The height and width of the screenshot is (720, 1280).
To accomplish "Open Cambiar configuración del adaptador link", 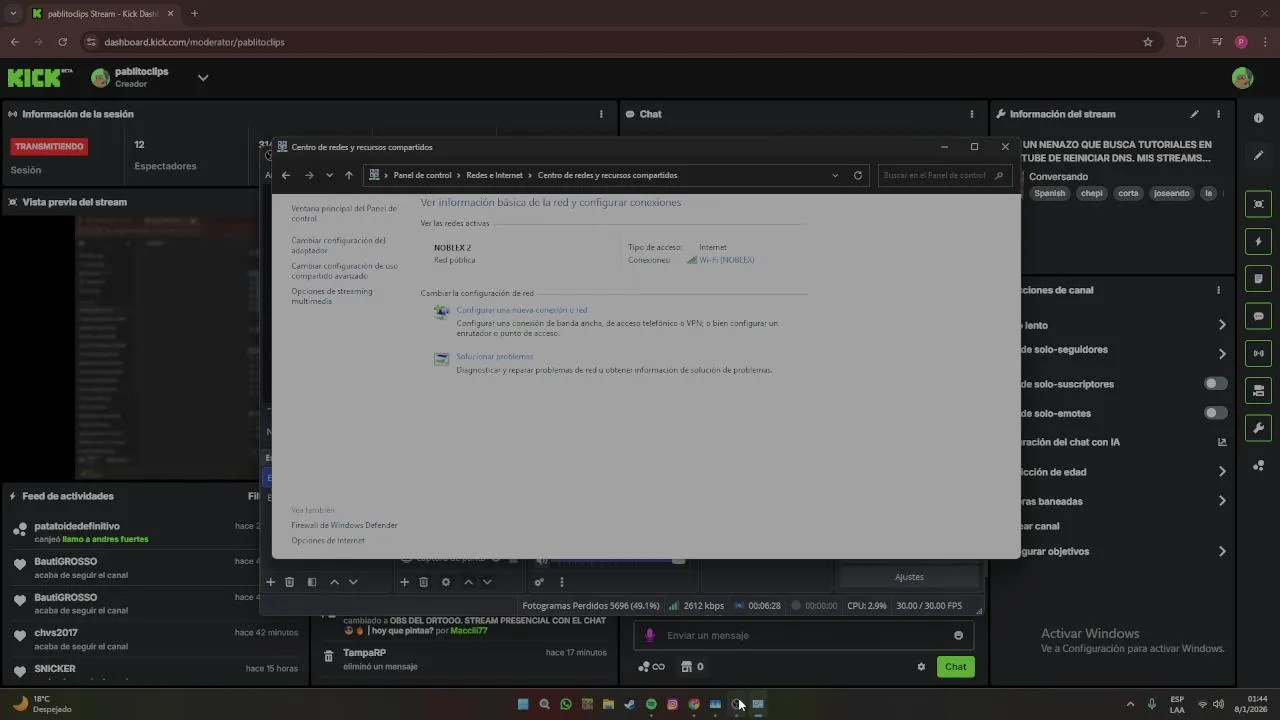I will pyautogui.click(x=338, y=245).
